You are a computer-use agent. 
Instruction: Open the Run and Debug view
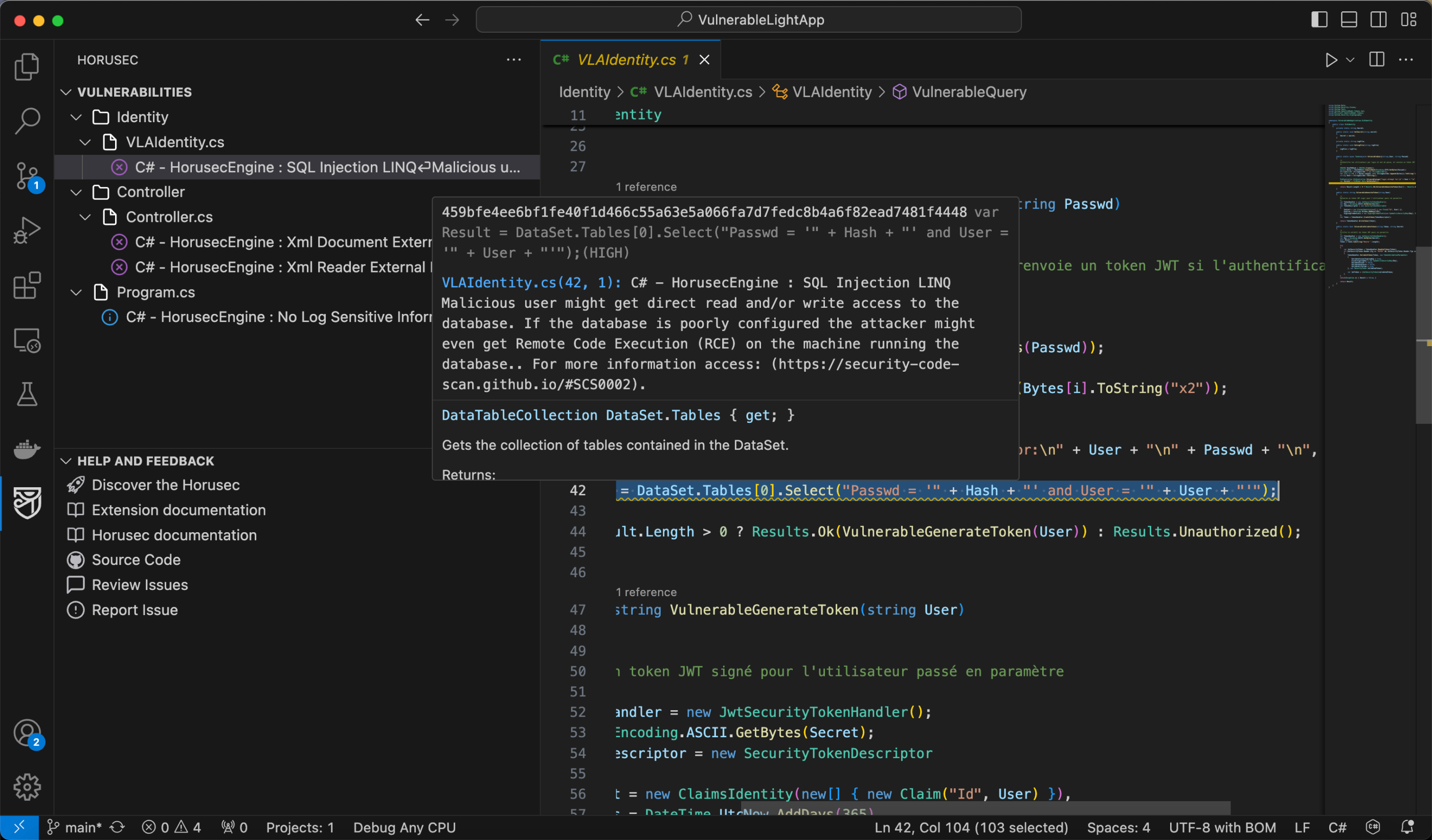(x=27, y=230)
